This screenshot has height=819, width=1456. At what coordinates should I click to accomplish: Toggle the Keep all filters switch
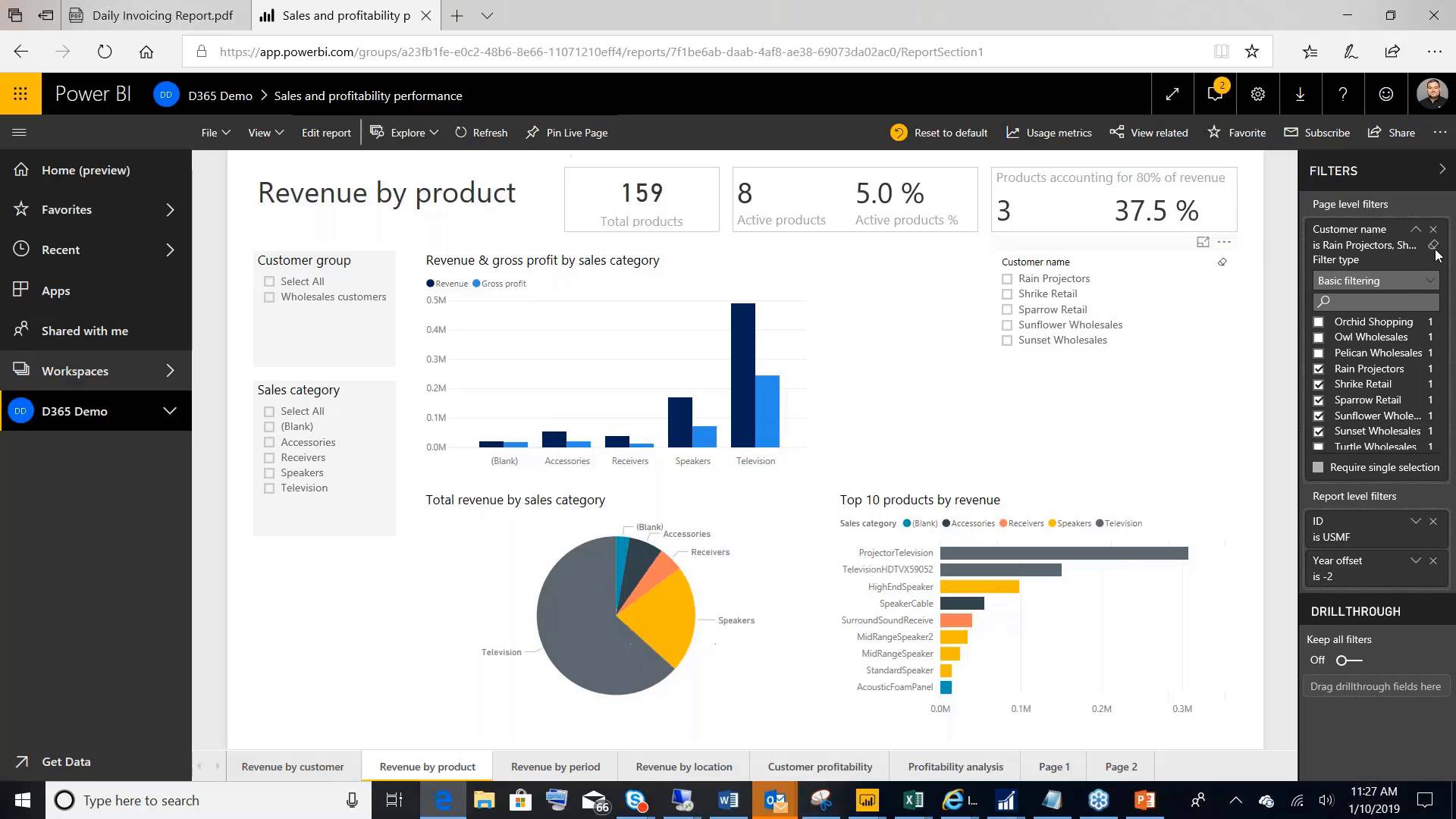pyautogui.click(x=1348, y=660)
